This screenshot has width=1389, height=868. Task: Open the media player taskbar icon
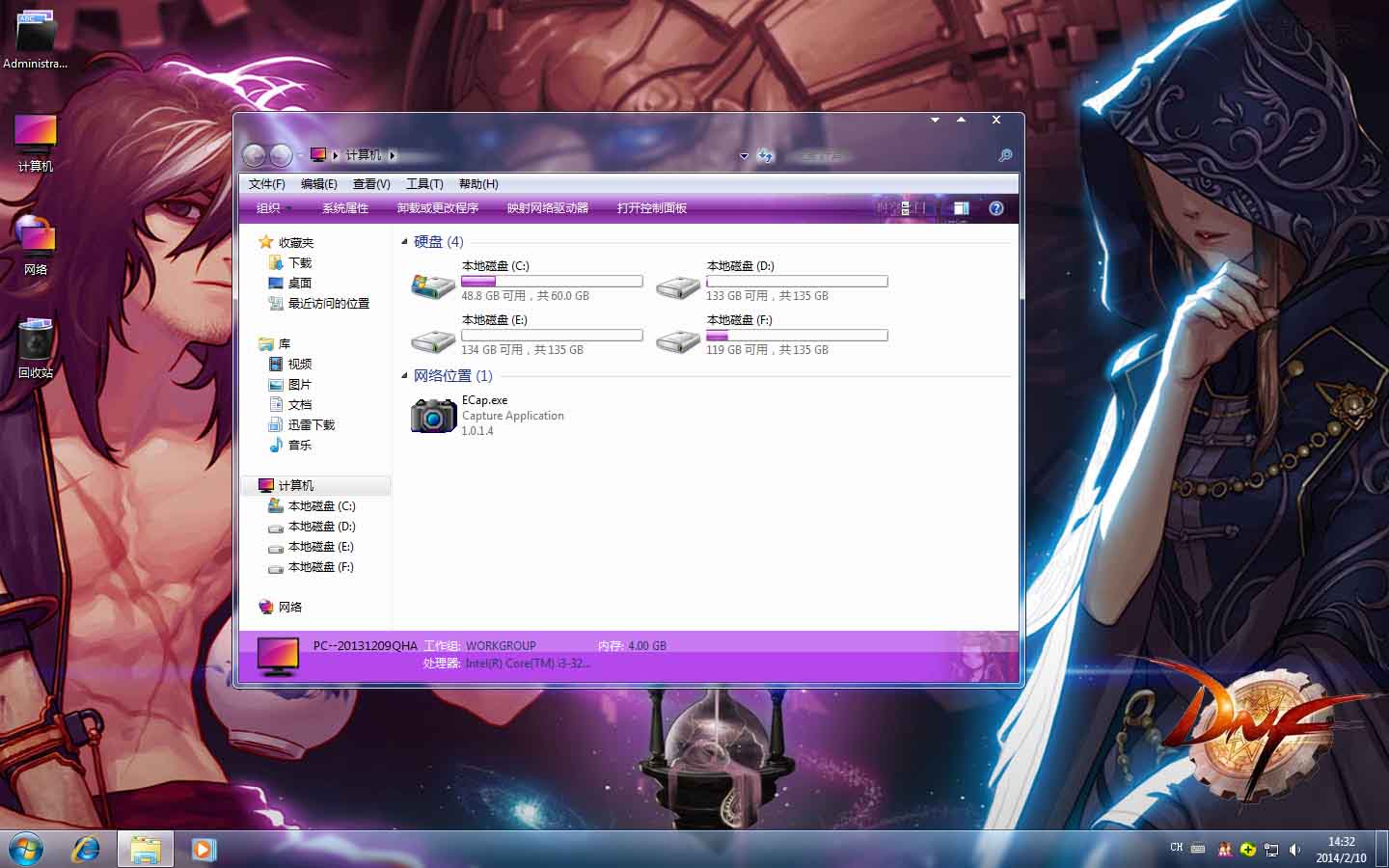203,849
